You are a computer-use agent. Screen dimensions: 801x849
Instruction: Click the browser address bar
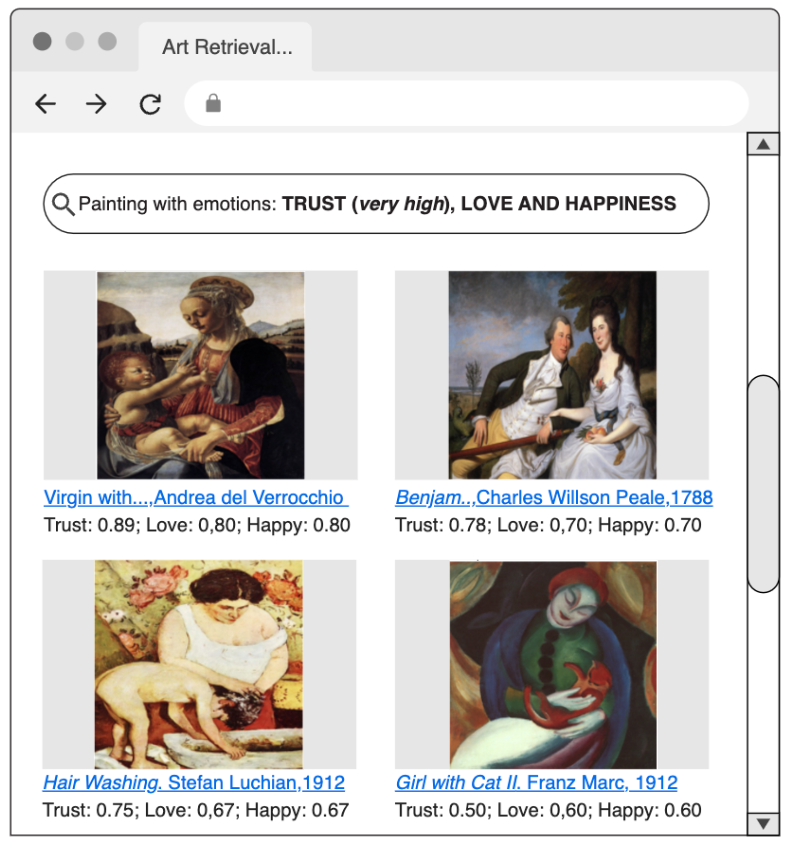[480, 103]
